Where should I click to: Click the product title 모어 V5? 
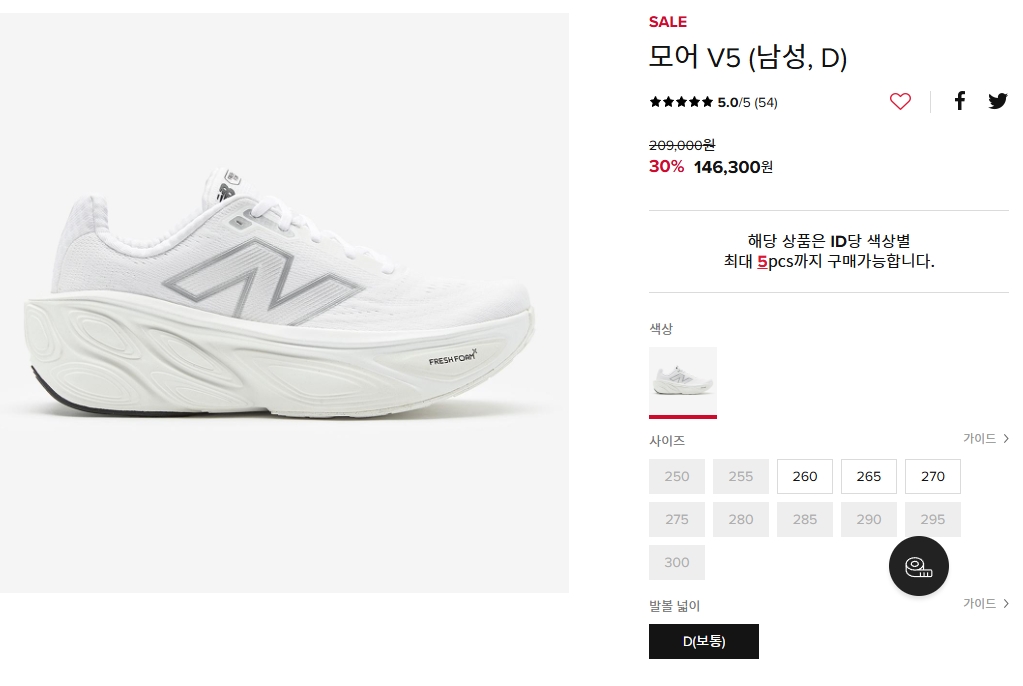(748, 58)
